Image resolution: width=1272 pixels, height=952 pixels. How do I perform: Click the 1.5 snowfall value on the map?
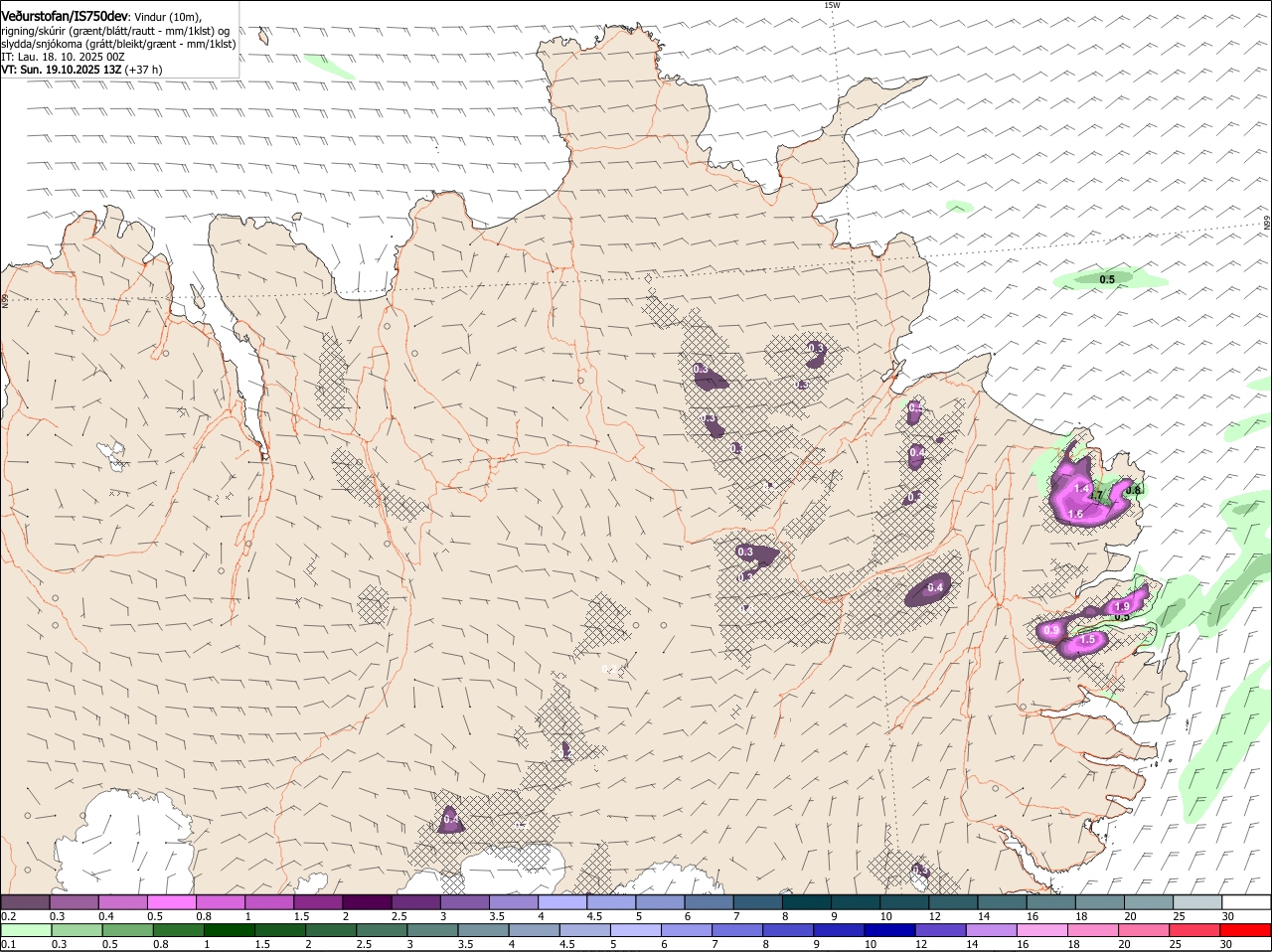tap(1088, 640)
